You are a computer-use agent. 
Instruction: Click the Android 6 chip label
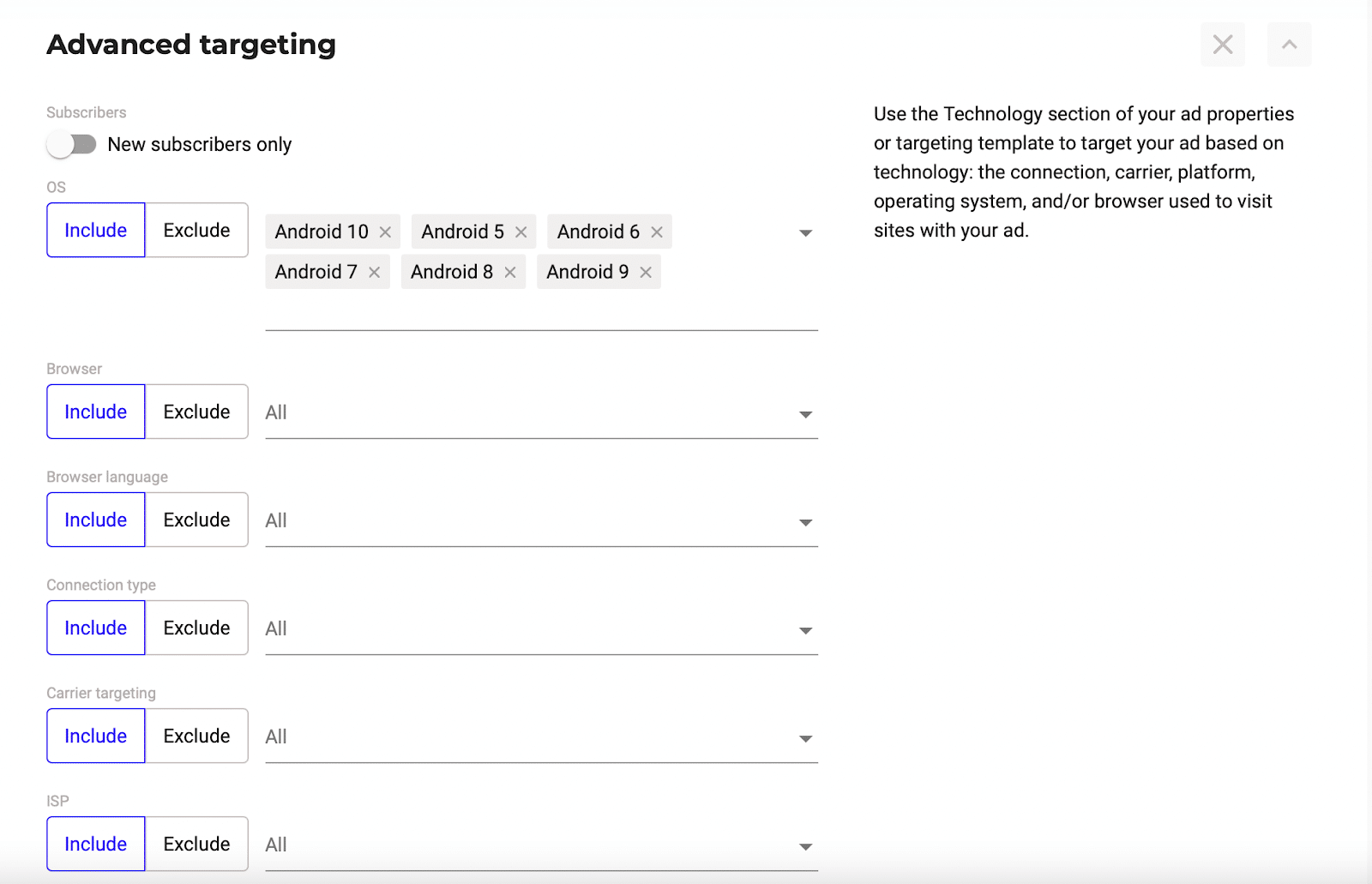(x=599, y=232)
